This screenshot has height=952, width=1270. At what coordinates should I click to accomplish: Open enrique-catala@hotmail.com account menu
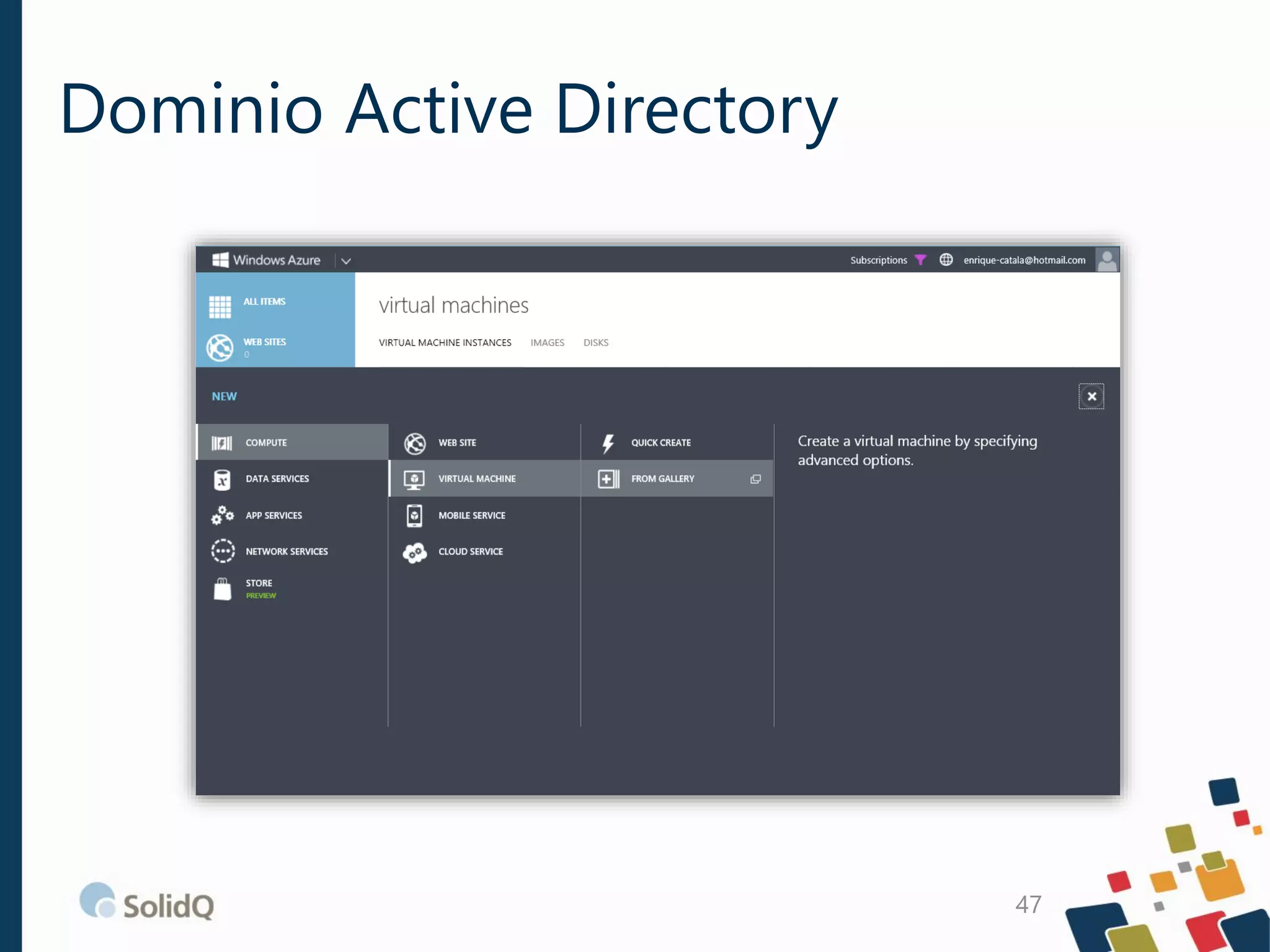click(1024, 260)
